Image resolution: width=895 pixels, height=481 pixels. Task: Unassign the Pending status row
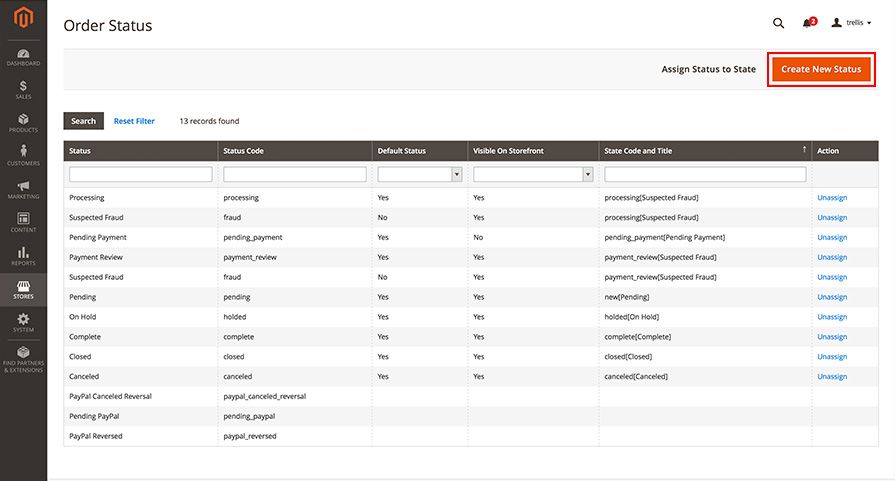pos(832,297)
